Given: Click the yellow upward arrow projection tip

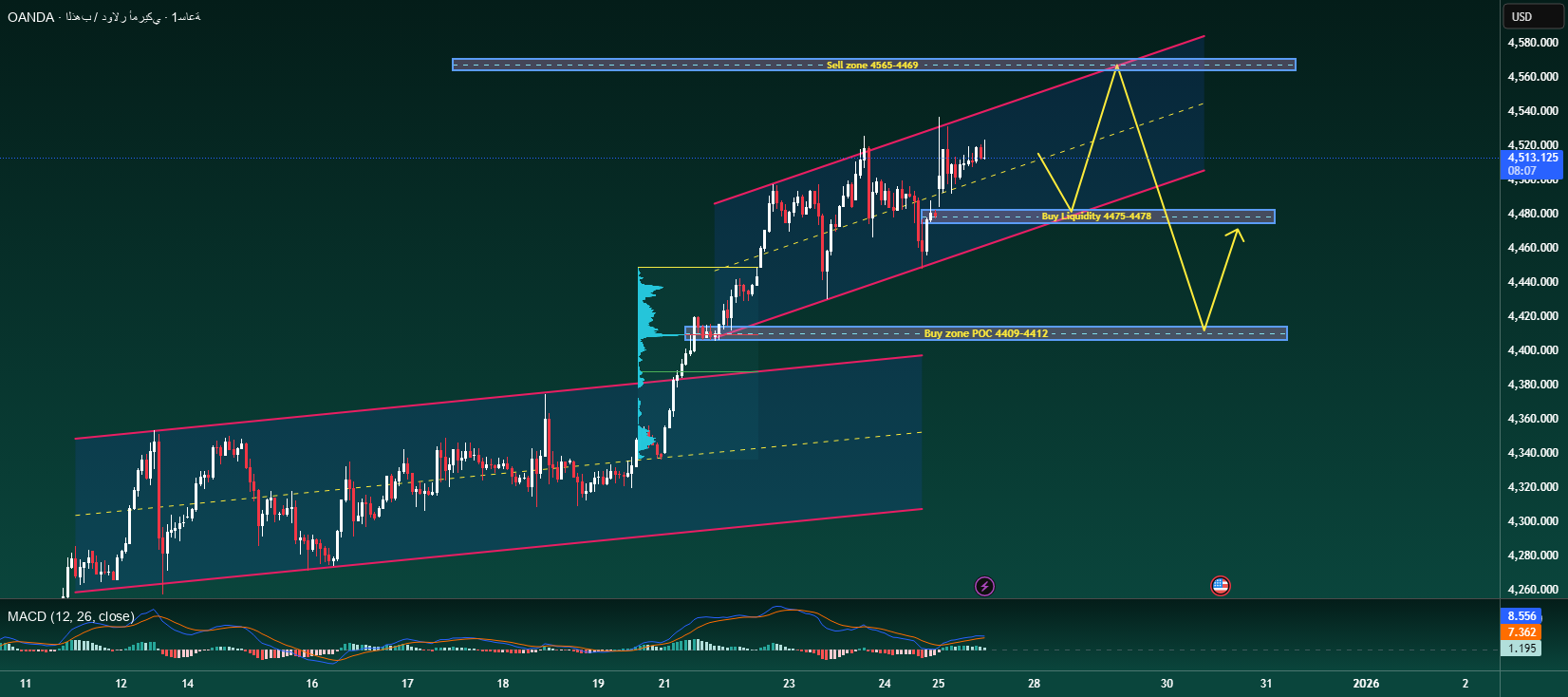Looking at the screenshot, I should [x=1238, y=232].
